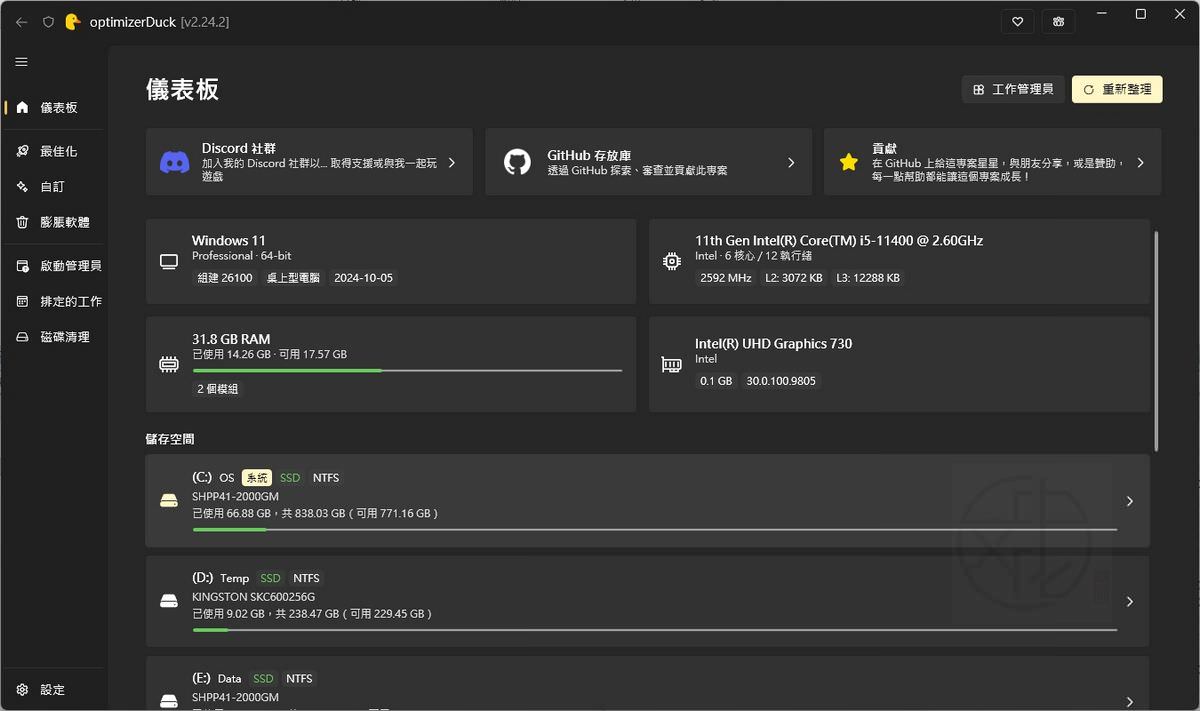Click the 2592 MHz tag
Screen dimensions: 1200x711
click(x=726, y=278)
